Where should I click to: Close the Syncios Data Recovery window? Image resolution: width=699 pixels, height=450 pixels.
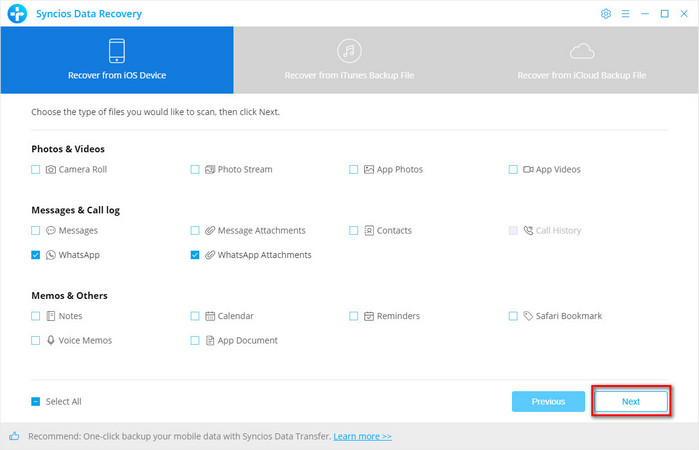(x=684, y=14)
